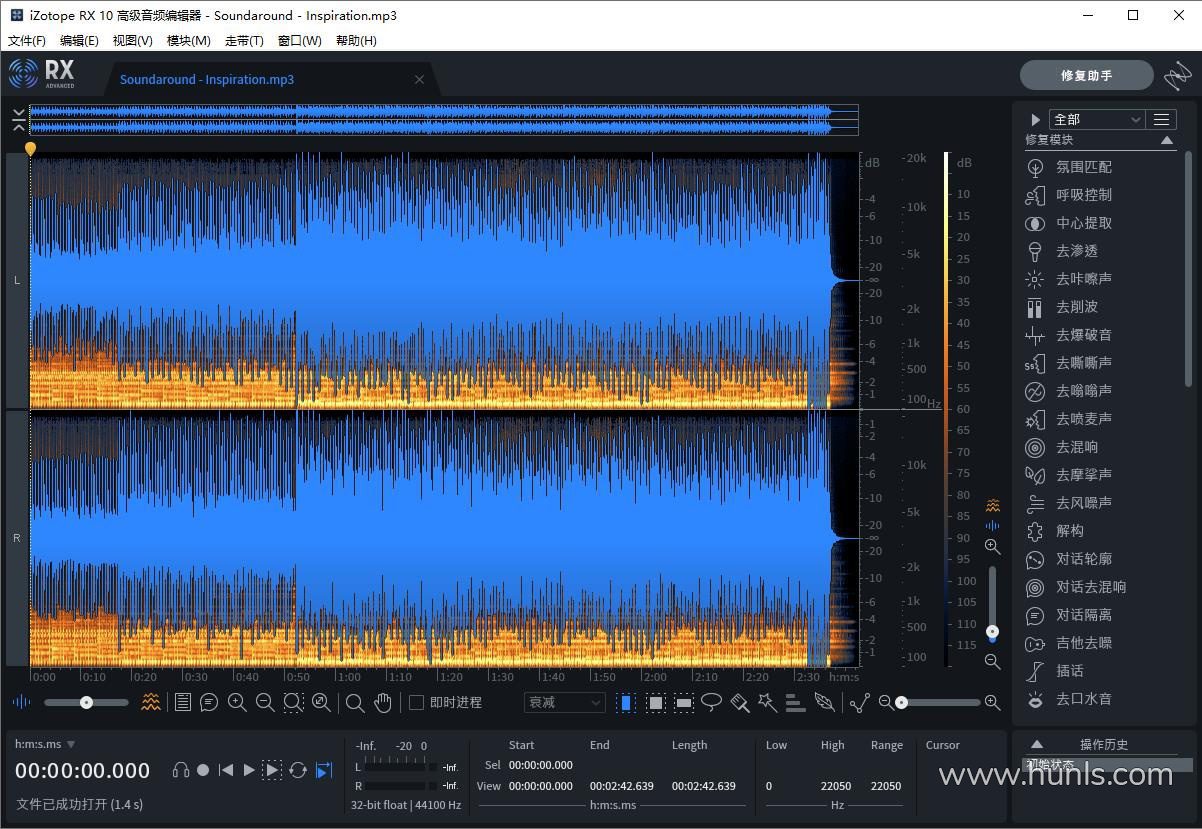
Task: Start playback with the Play button
Action: (x=249, y=769)
